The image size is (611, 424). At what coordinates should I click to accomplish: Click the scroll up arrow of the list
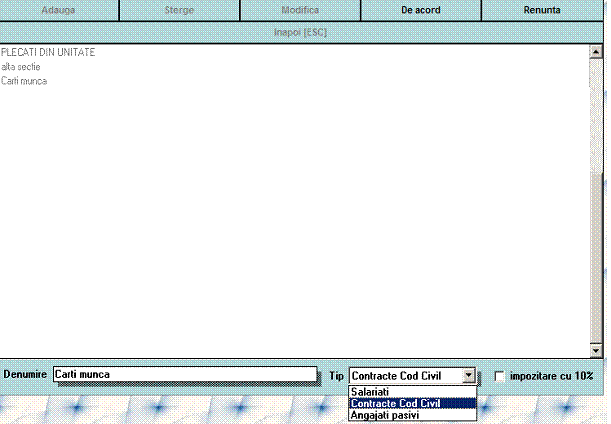coord(596,50)
